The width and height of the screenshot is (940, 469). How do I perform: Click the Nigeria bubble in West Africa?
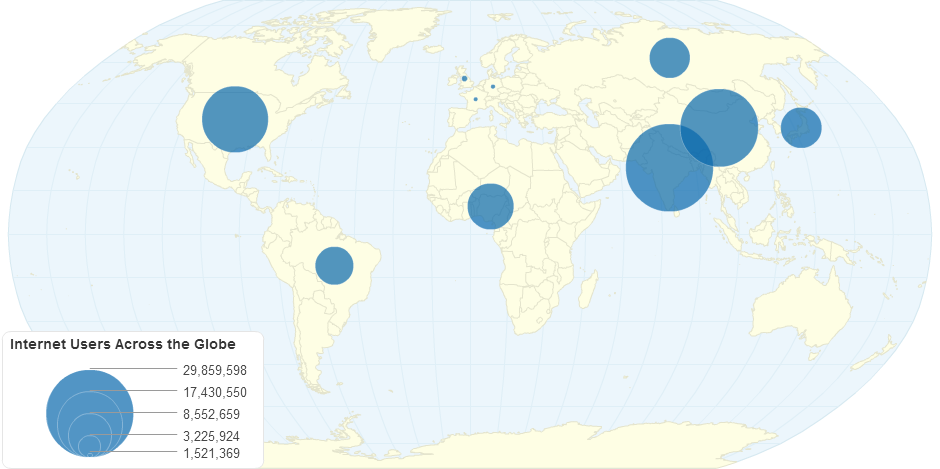click(490, 206)
